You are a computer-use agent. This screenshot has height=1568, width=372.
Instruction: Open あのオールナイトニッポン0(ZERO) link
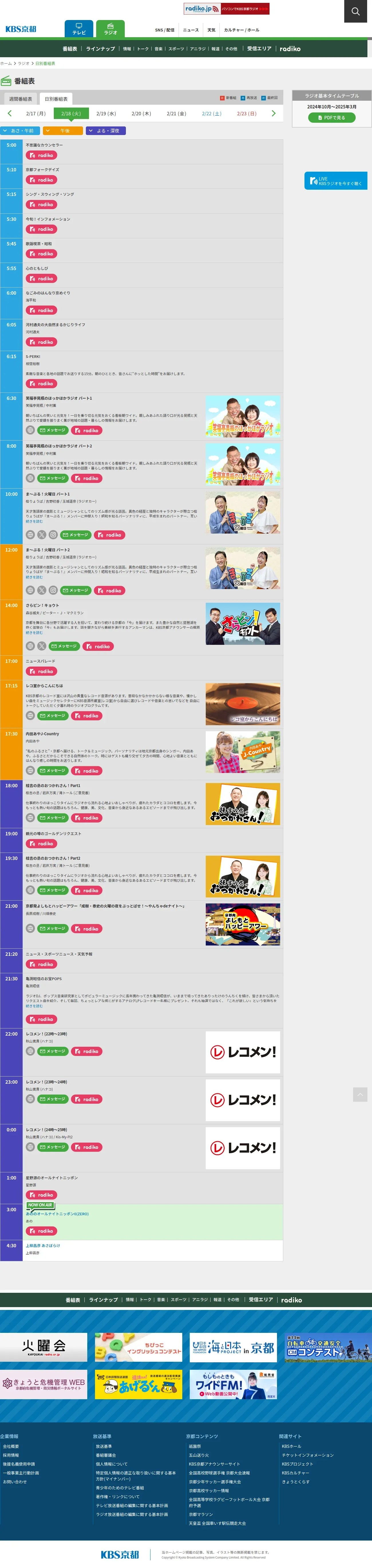[57, 1214]
